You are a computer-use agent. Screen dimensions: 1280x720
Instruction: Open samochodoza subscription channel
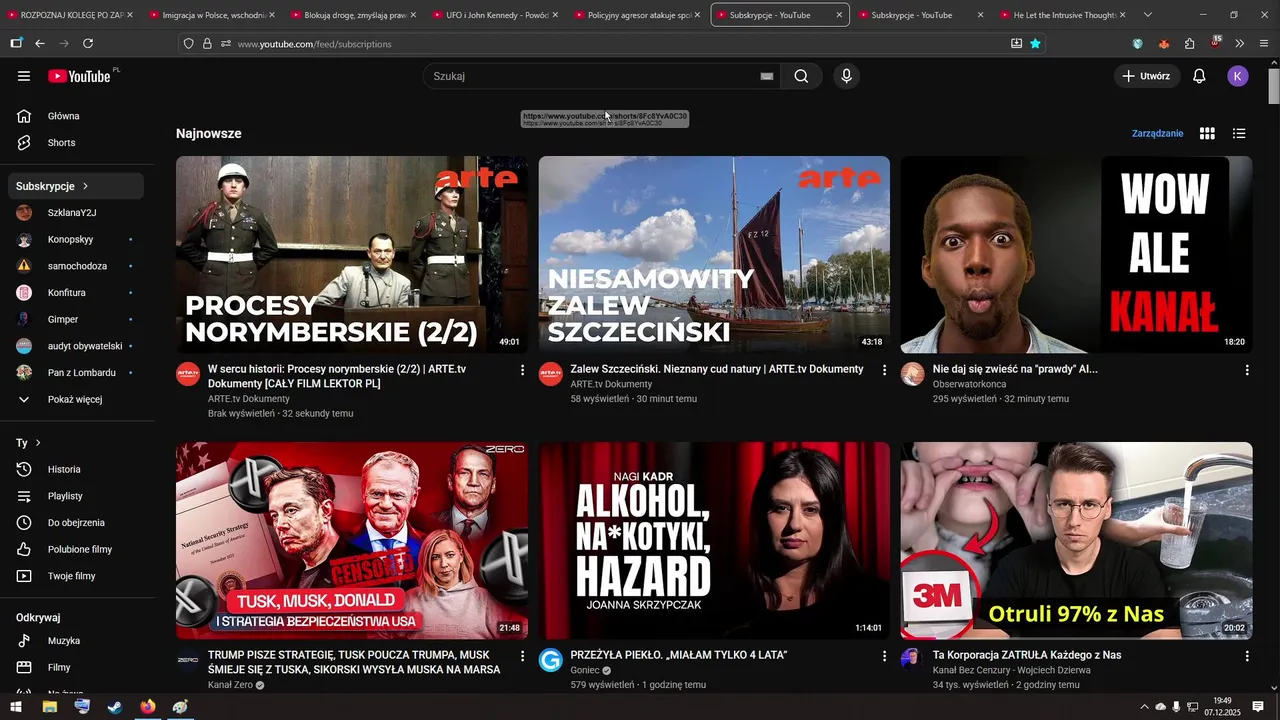pos(76,266)
